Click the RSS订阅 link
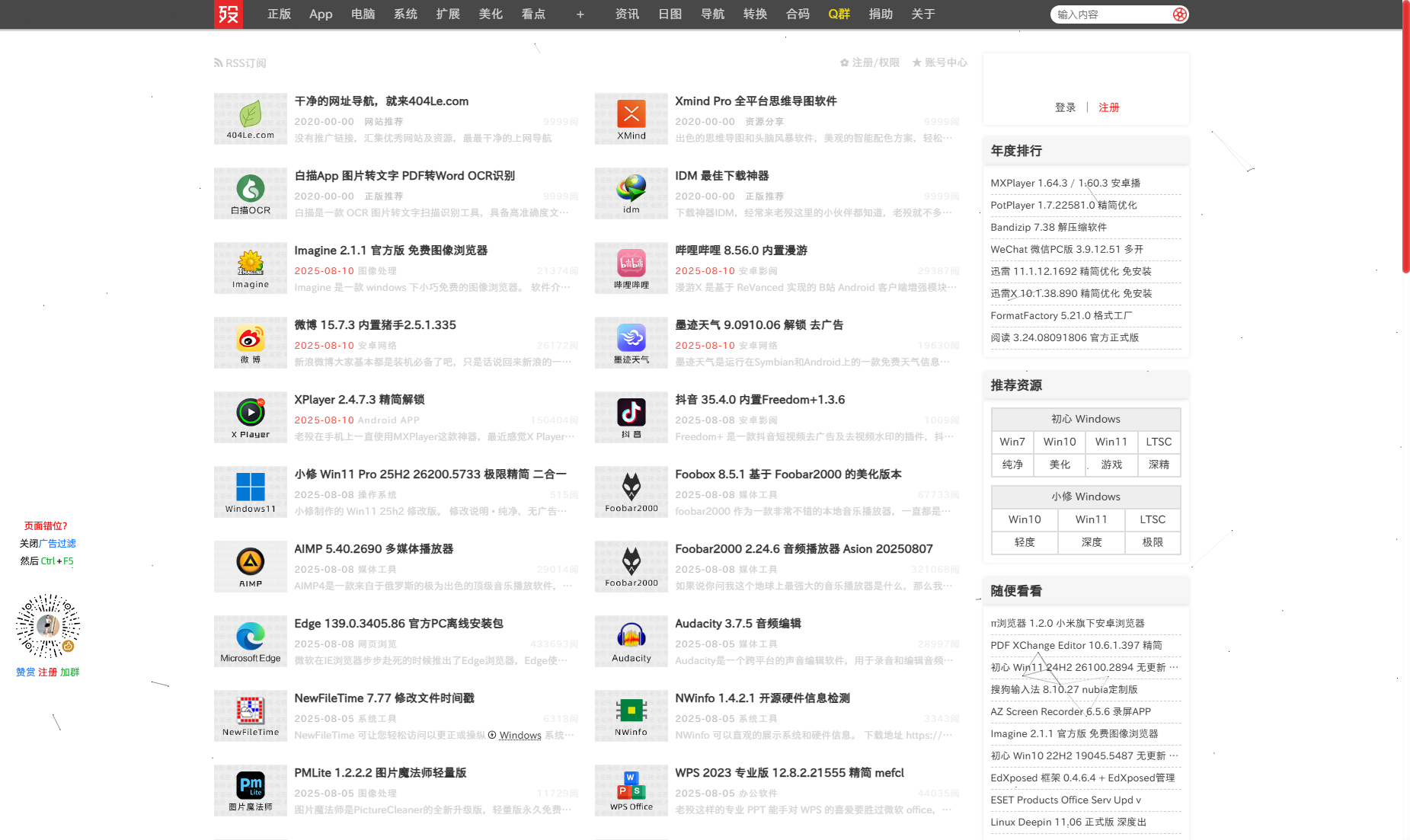1410x840 pixels. click(x=241, y=62)
